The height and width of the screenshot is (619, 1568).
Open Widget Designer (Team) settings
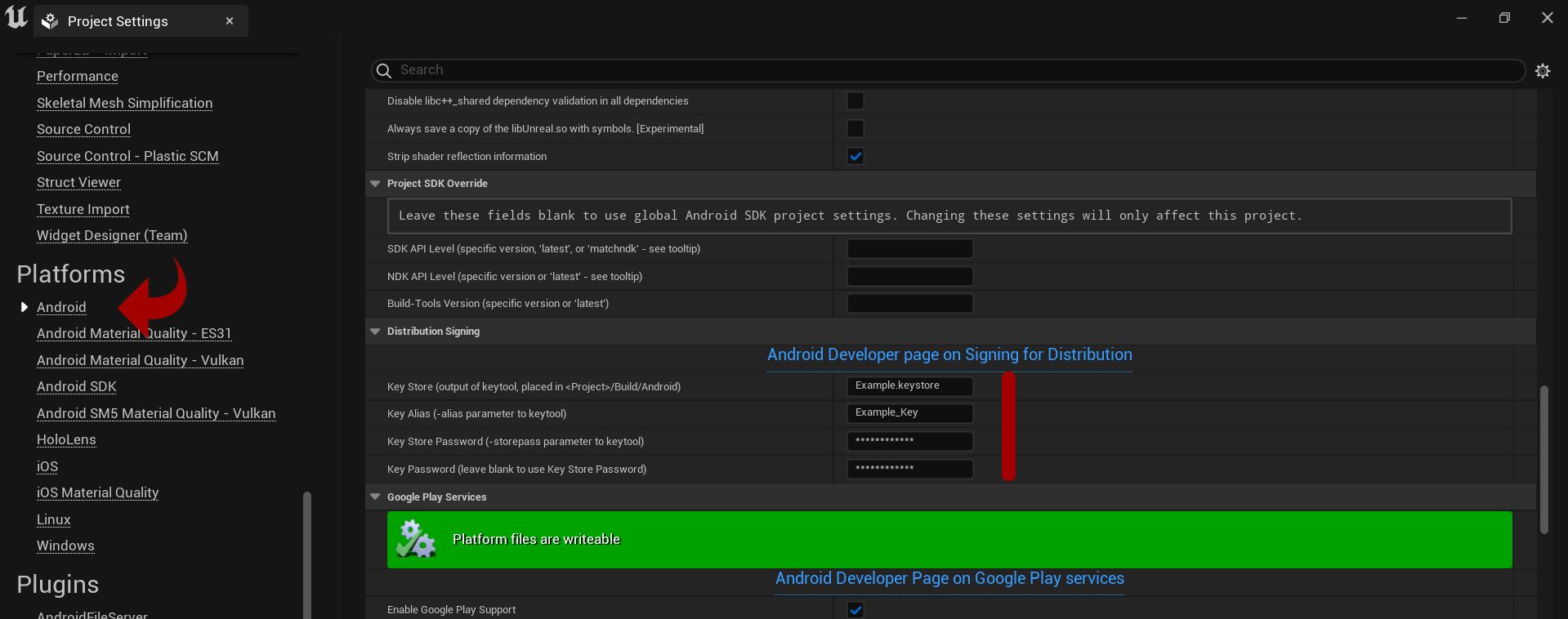point(112,235)
